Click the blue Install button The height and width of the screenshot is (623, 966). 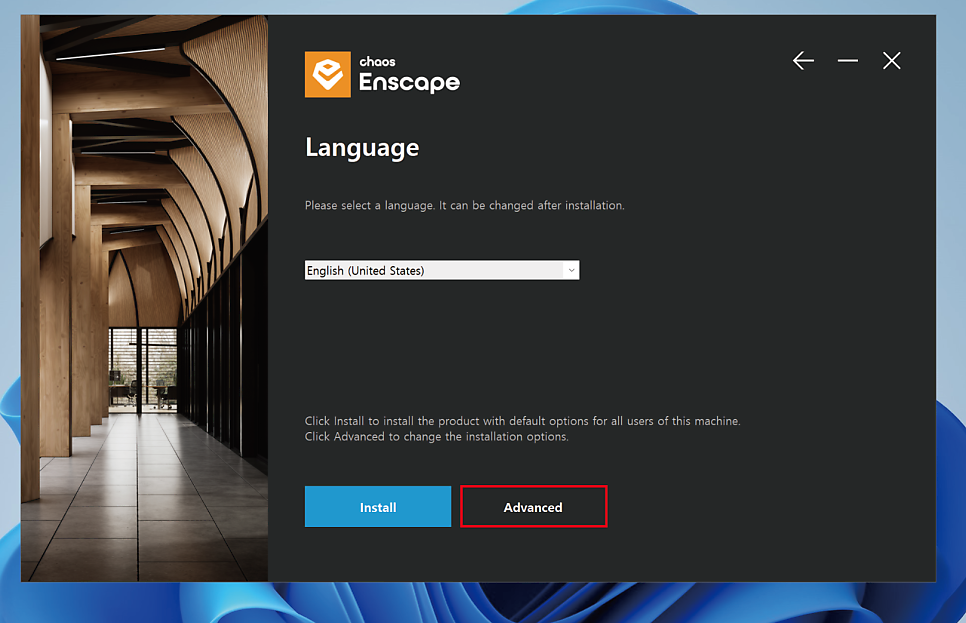click(378, 507)
